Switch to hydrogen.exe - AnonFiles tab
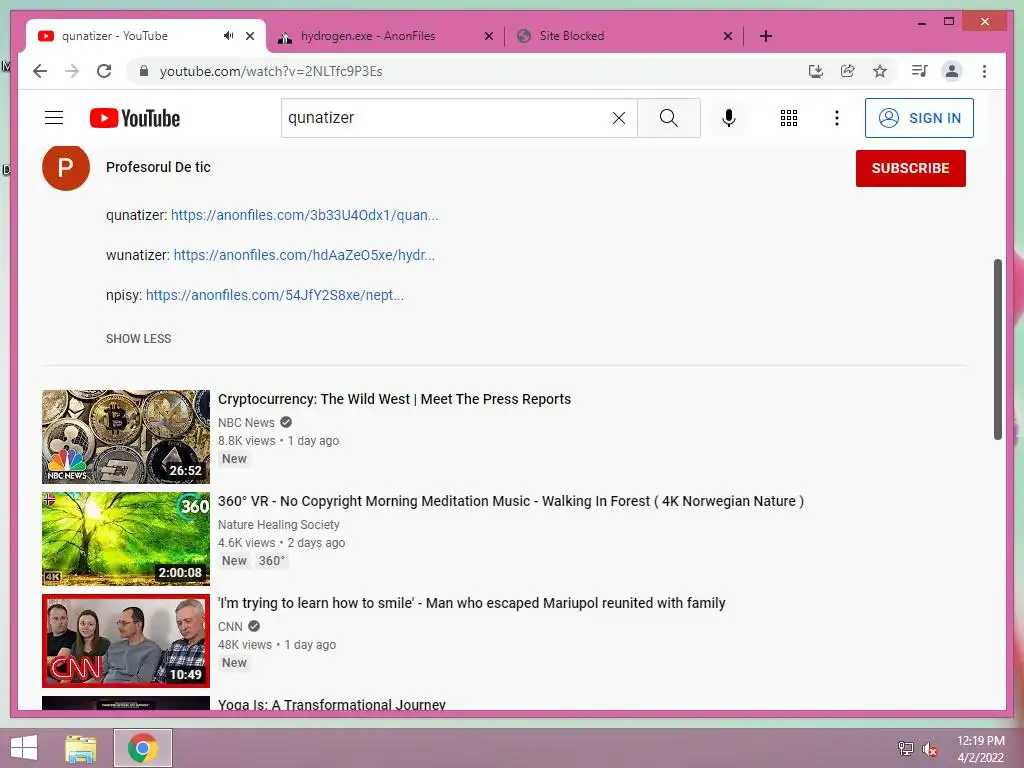This screenshot has width=1024, height=768. pyautogui.click(x=368, y=36)
